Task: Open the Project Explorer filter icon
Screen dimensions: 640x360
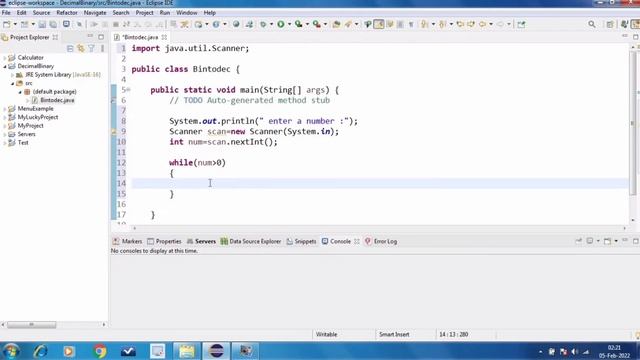Action: tap(91, 49)
